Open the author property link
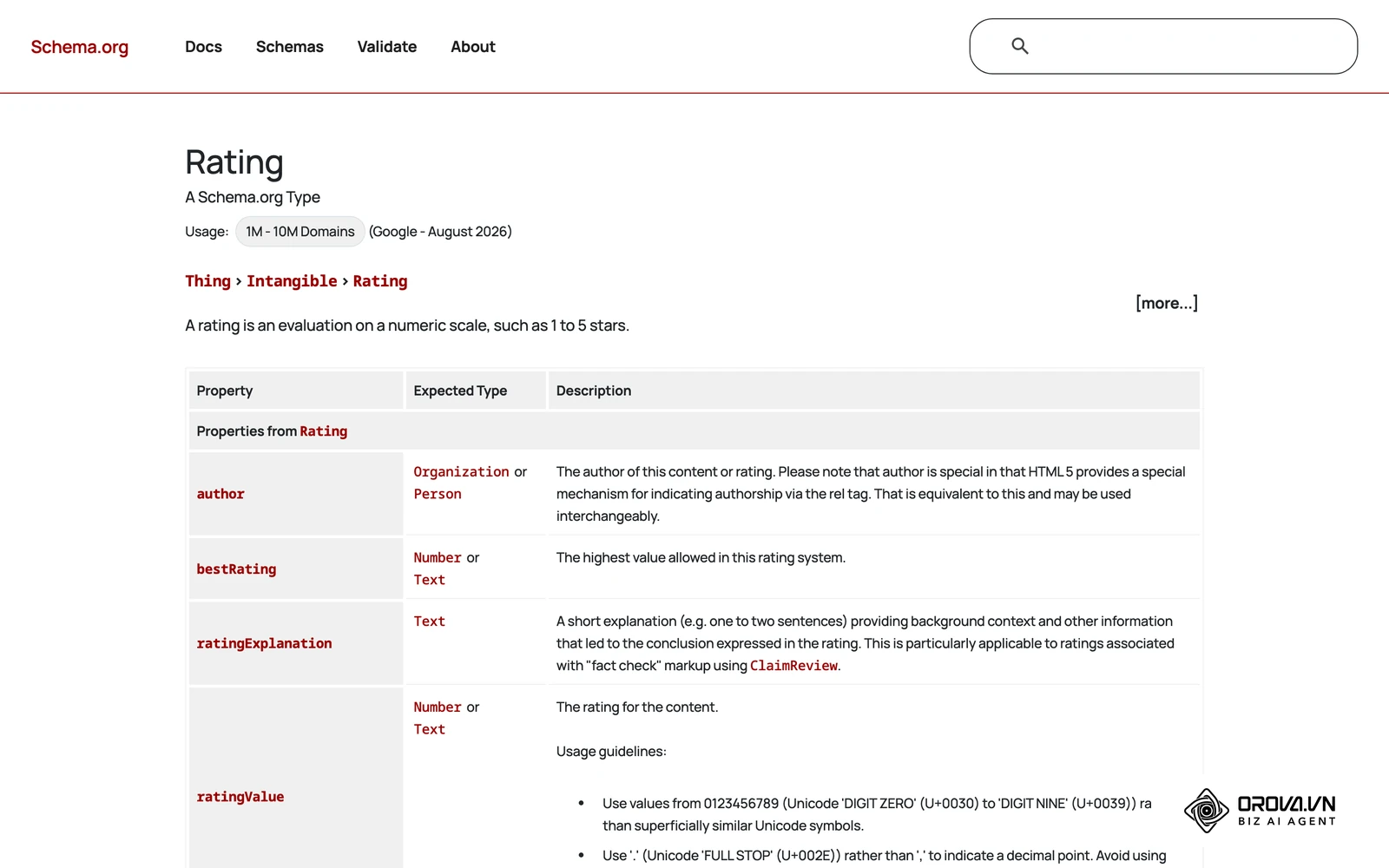This screenshot has height=868, width=1389. click(221, 494)
